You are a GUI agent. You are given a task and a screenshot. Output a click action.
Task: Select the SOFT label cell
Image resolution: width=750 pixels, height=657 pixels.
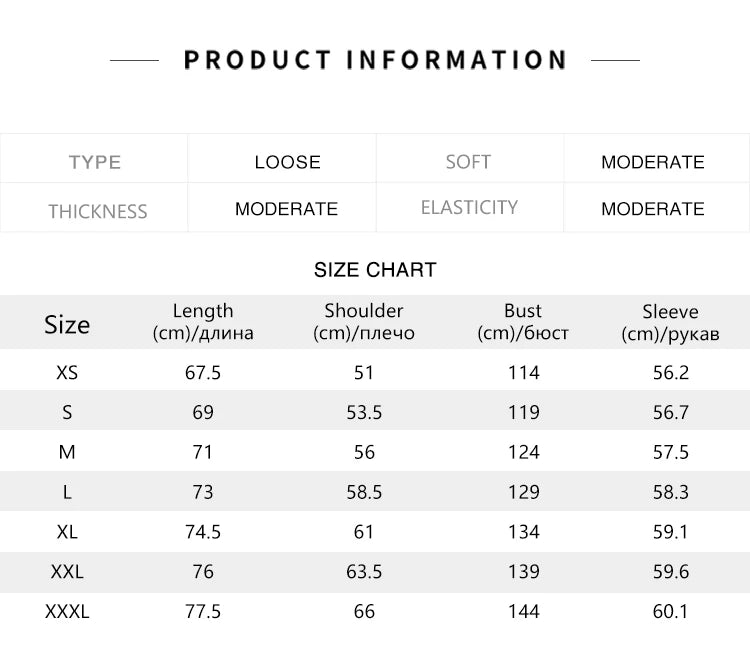point(468,162)
